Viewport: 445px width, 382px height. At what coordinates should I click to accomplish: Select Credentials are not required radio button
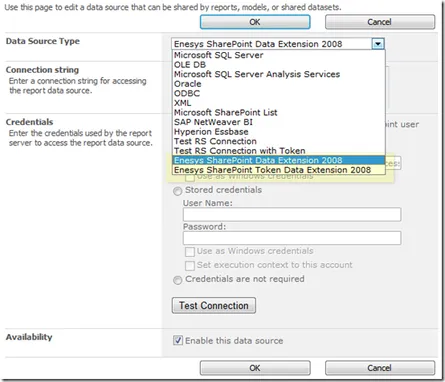coord(177,280)
